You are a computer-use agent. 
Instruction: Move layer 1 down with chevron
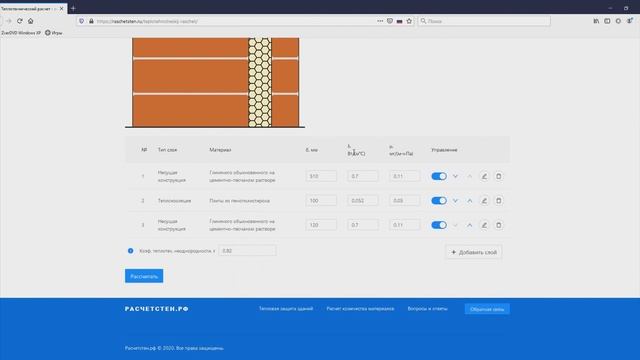coord(455,176)
